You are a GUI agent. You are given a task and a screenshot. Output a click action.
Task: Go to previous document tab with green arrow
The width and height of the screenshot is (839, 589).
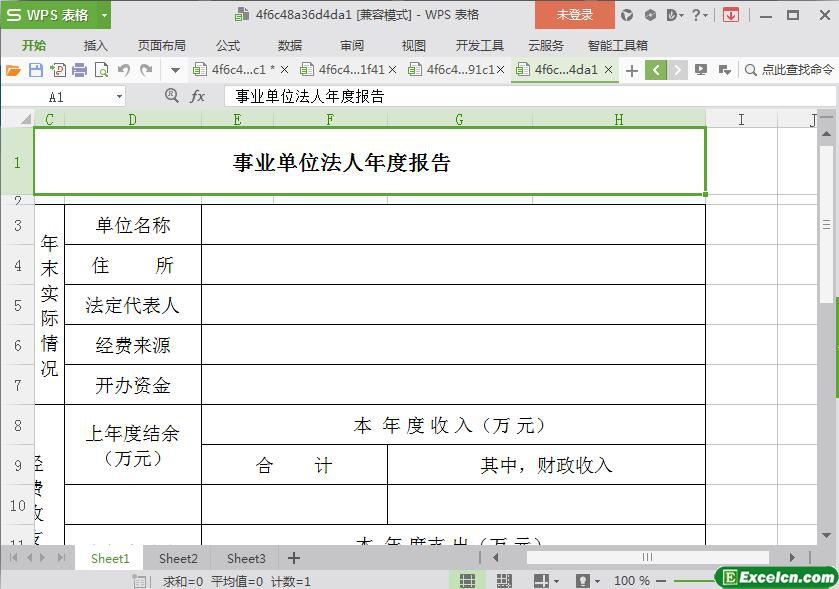coord(655,70)
